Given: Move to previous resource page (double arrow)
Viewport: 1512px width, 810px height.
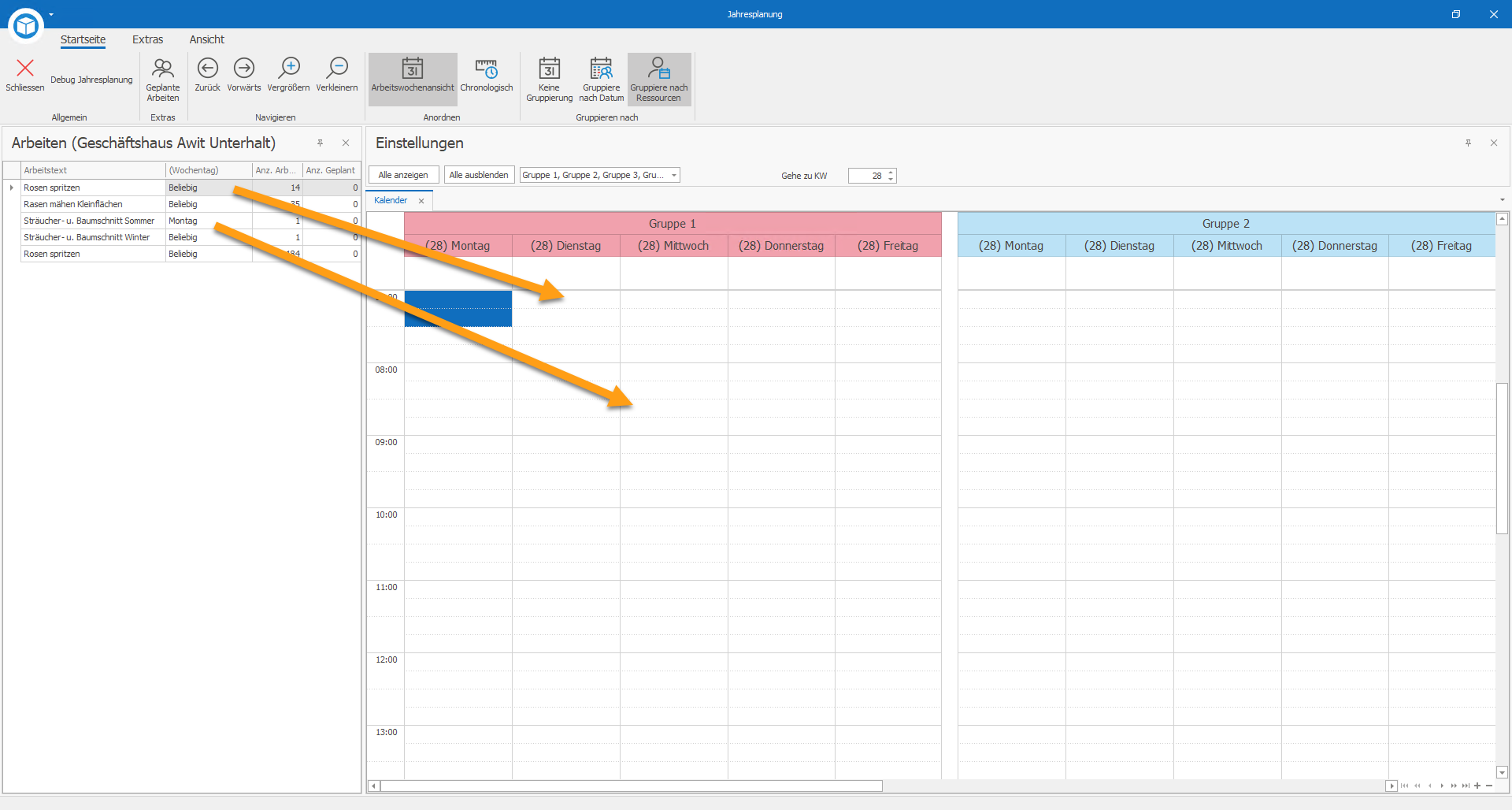Looking at the screenshot, I should tap(1417, 786).
